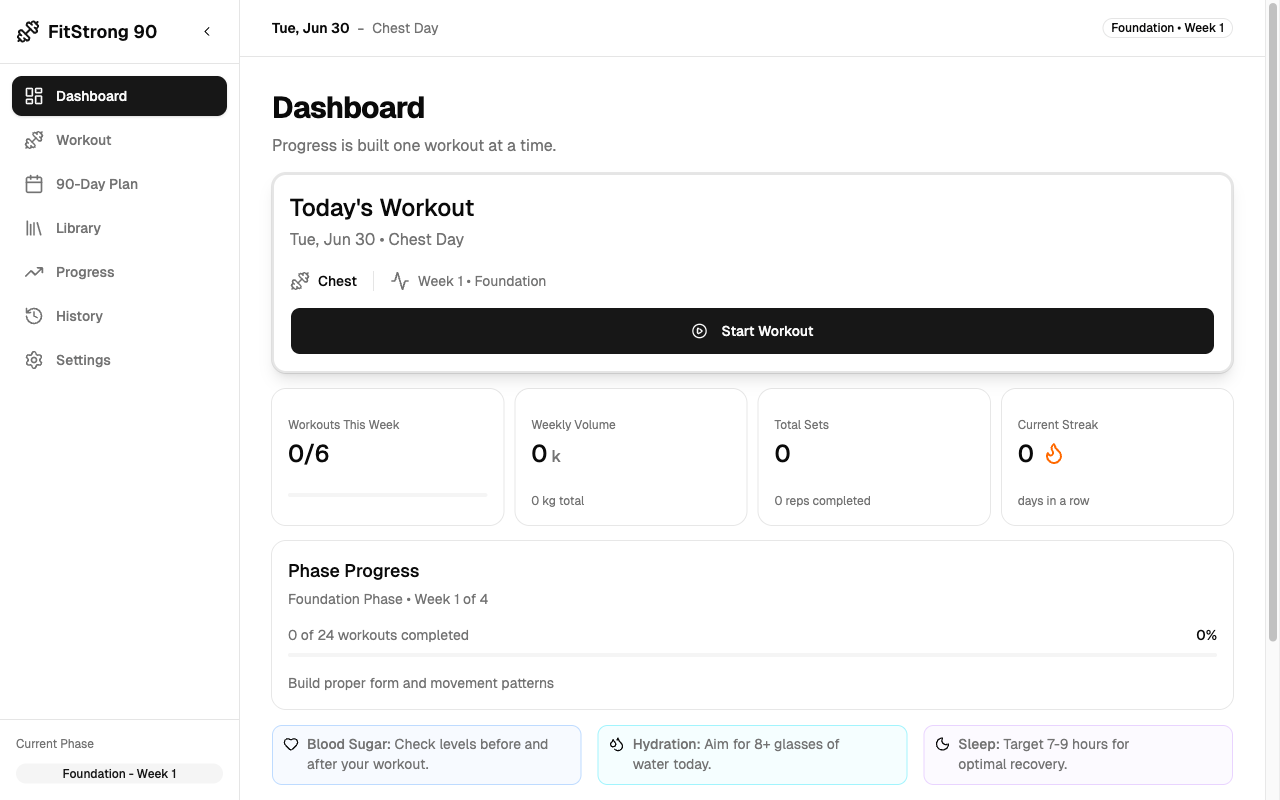This screenshot has height=800, width=1280.
Task: Click the droplet icon in Hydration tip
Action: click(x=617, y=745)
